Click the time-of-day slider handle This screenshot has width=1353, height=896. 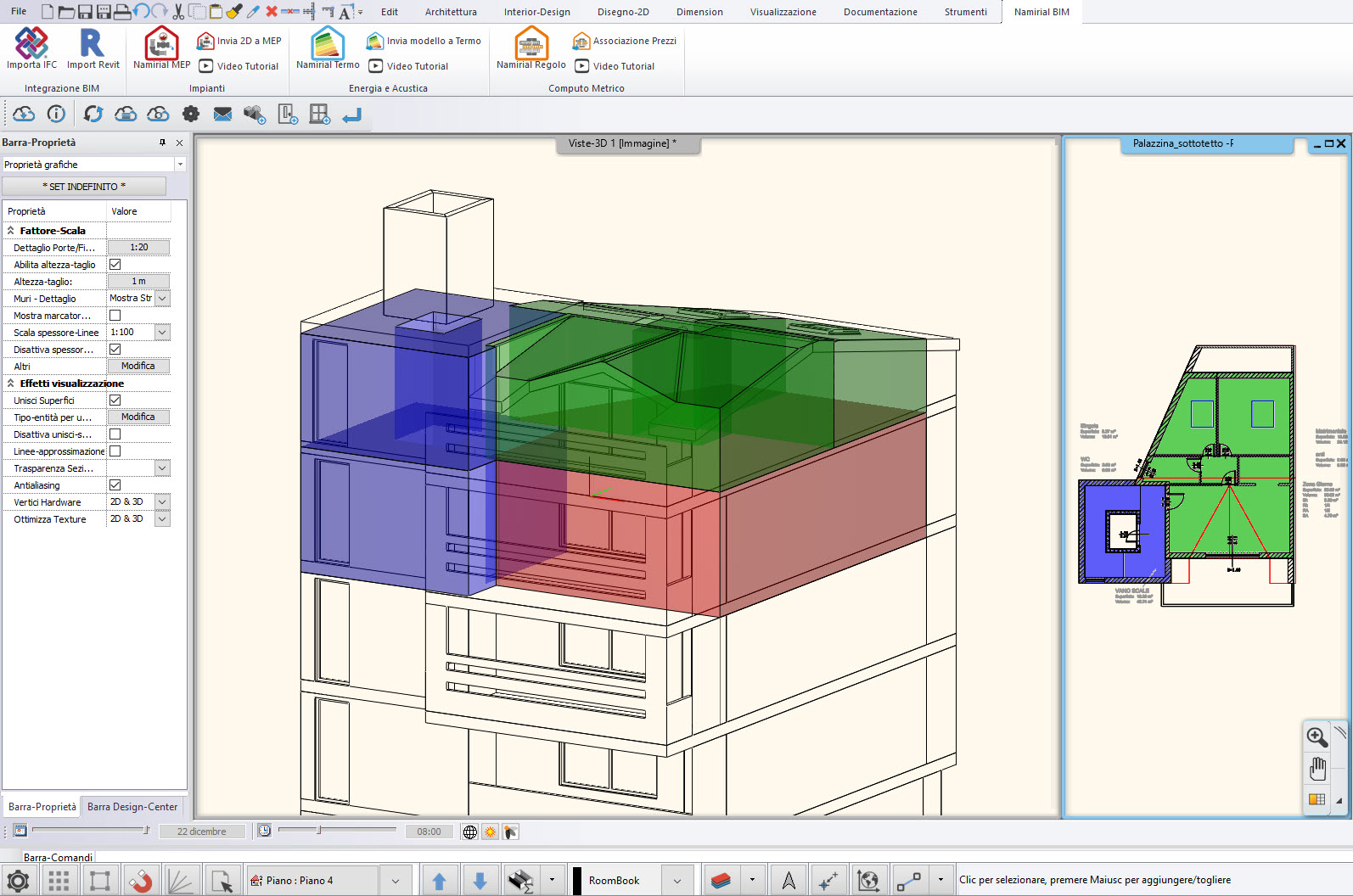tap(319, 831)
